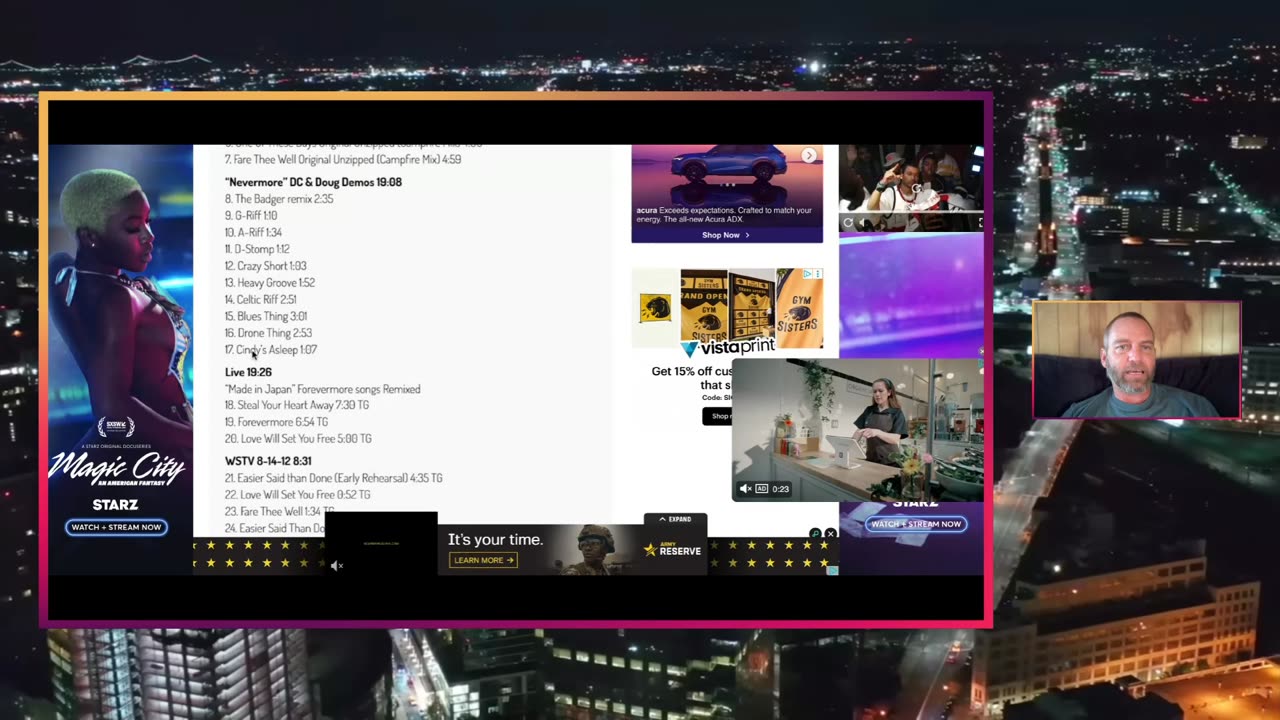Click the green round icon beside the banner close
The image size is (1280, 720).
click(x=815, y=534)
